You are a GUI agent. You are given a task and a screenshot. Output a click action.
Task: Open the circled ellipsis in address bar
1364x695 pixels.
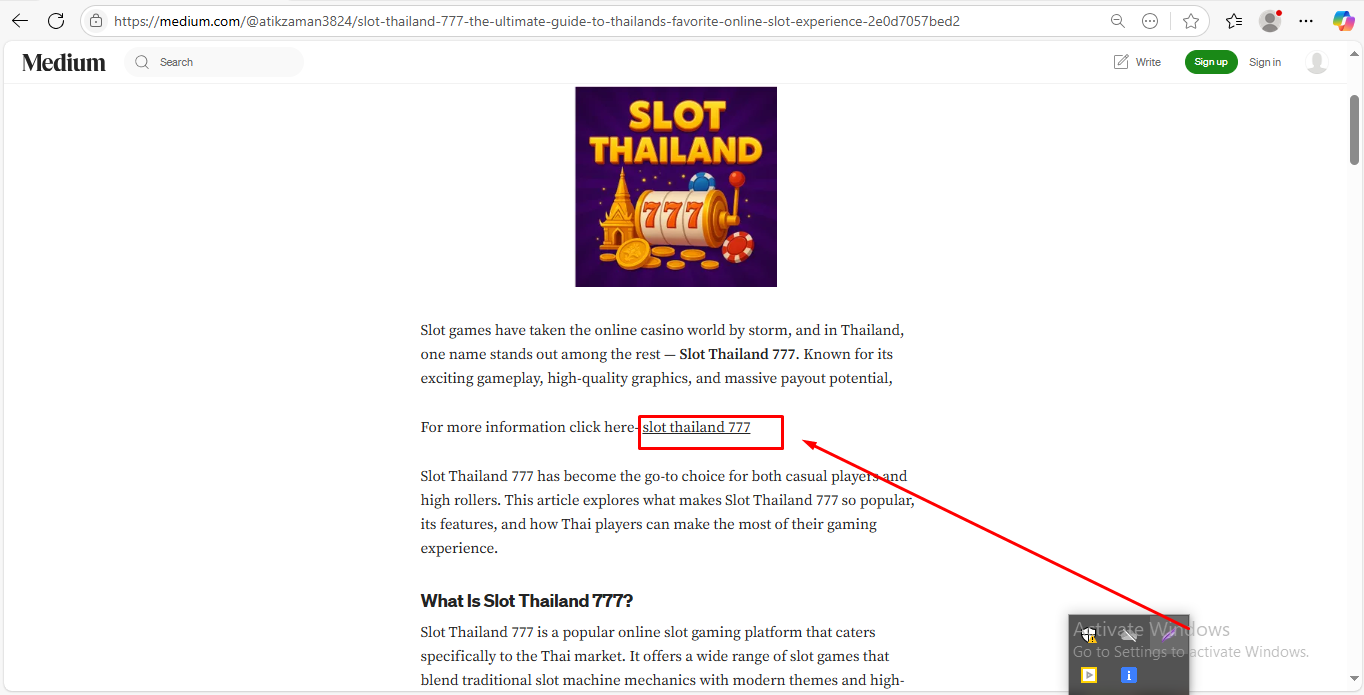click(x=1150, y=20)
